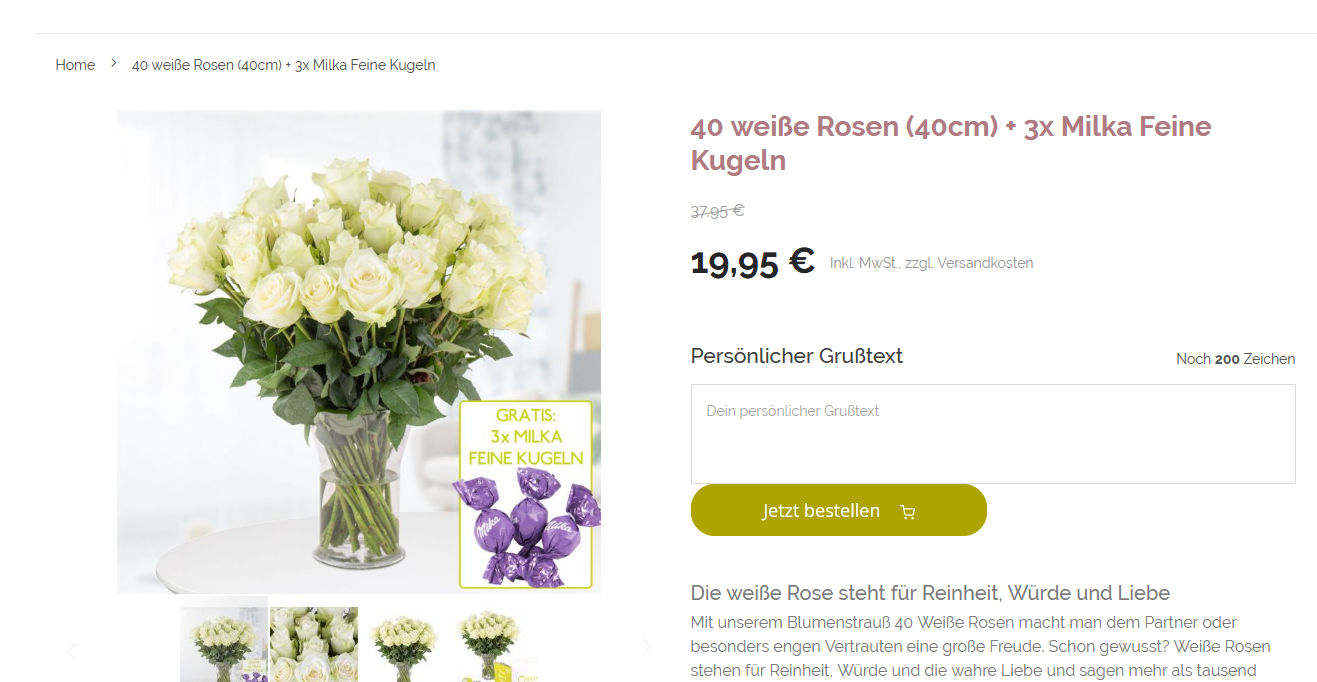Click the Persönlicher Grußtext label
Viewport: 1317px width, 682px height.
point(796,356)
